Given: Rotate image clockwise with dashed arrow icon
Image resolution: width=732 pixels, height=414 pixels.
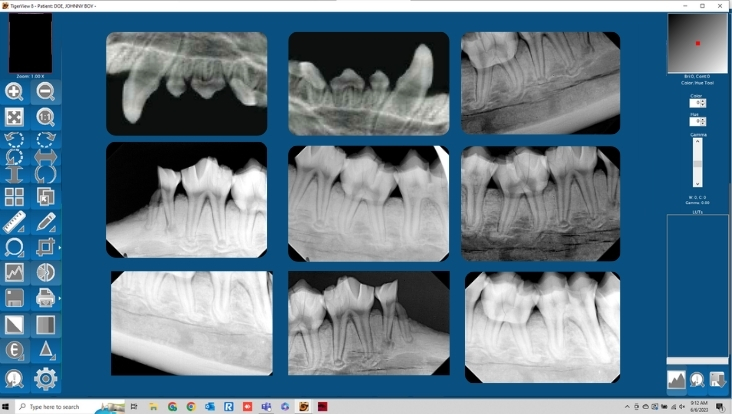Looking at the screenshot, I should (x=45, y=139).
